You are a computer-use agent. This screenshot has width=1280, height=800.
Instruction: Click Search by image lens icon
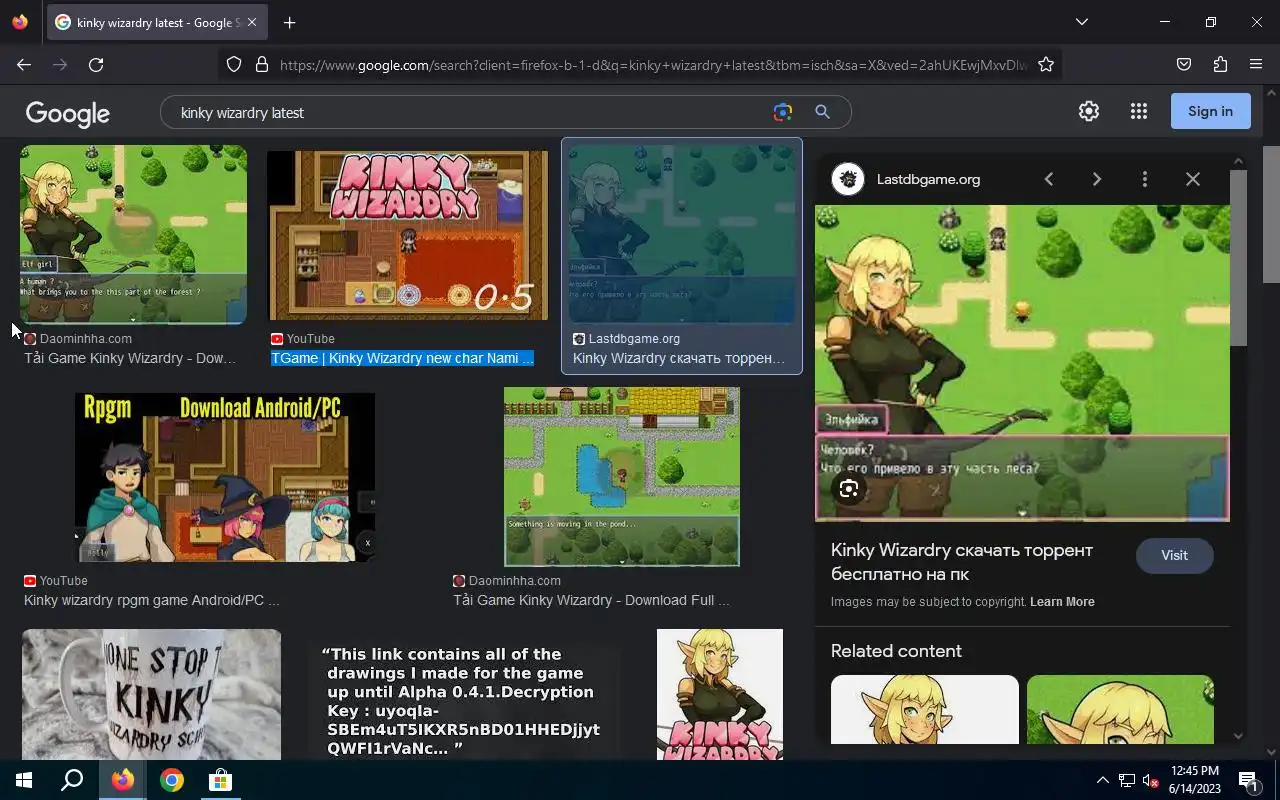(x=783, y=112)
